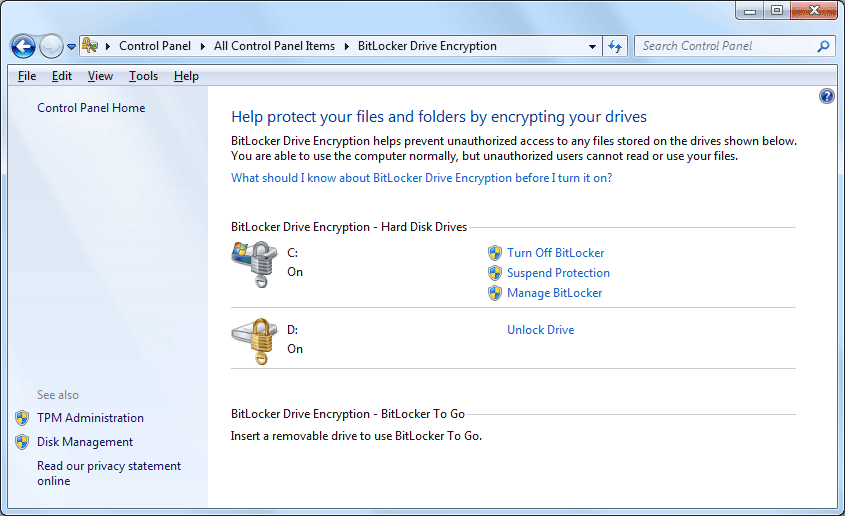Click the shield icon beside Manage BitLocker

click(x=495, y=293)
